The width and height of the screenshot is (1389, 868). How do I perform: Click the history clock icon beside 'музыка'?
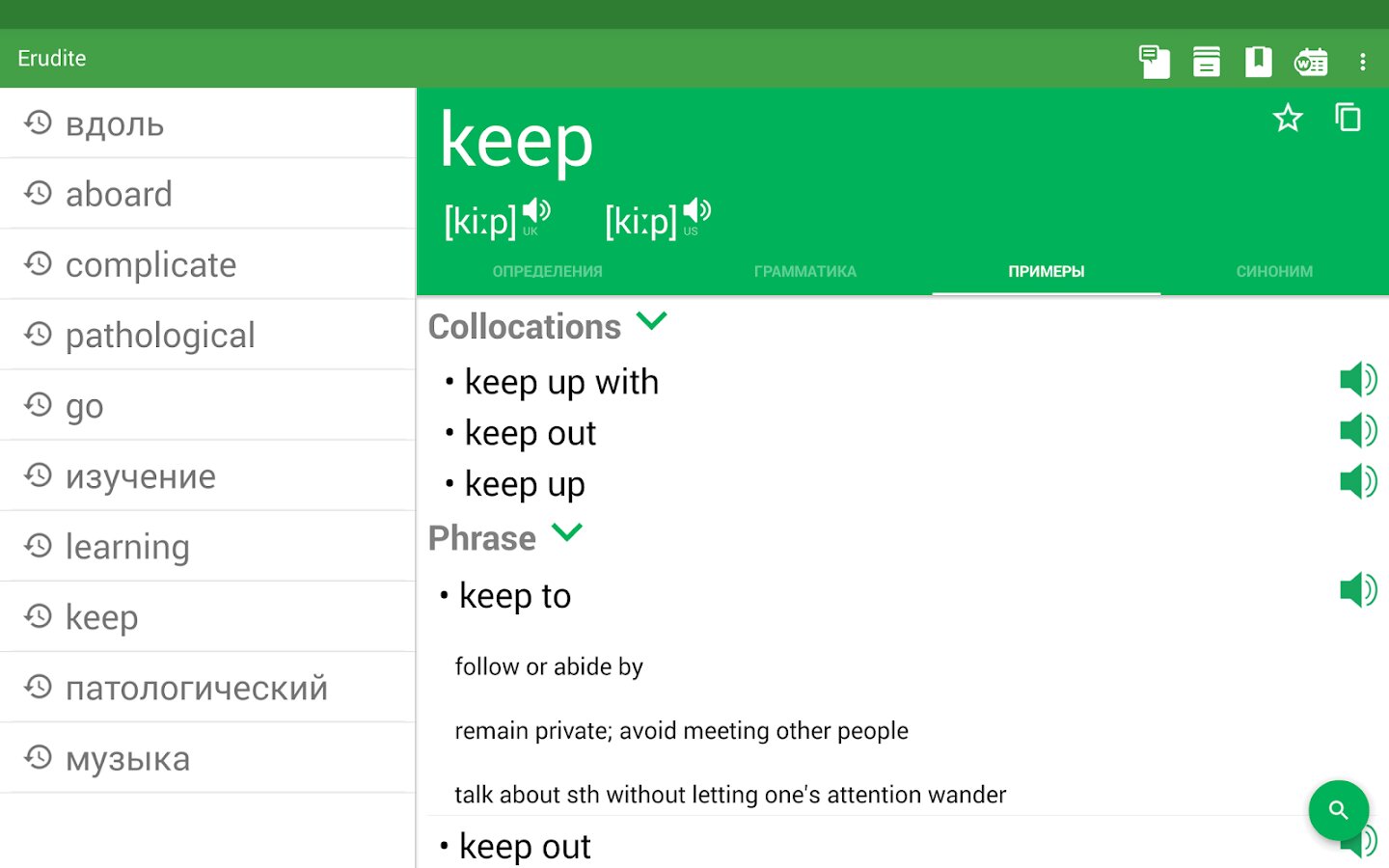(38, 757)
